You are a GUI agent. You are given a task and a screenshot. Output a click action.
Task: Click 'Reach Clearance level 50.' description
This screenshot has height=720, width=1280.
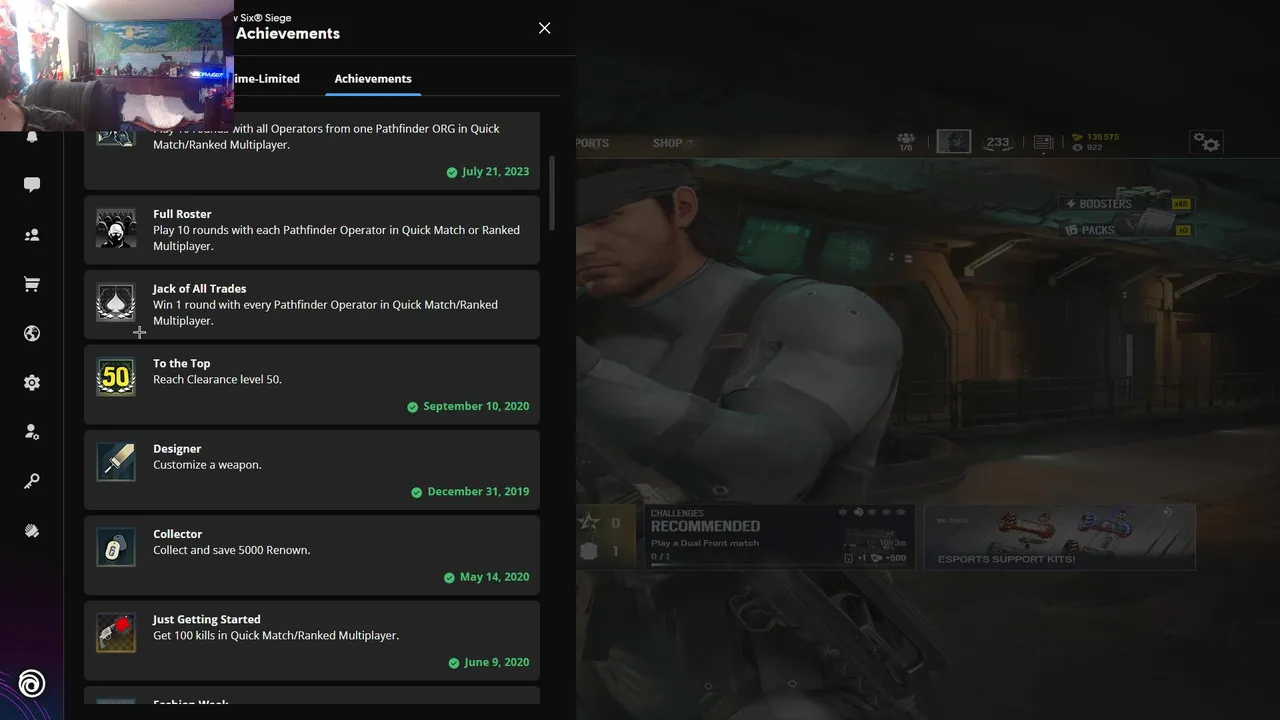pyautogui.click(x=217, y=380)
